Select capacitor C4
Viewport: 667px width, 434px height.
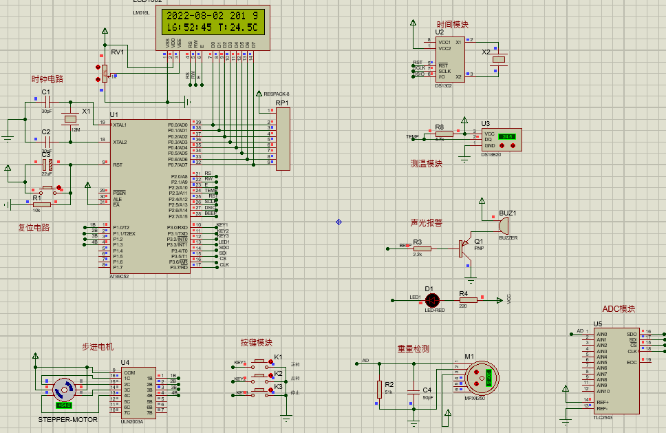[413, 391]
